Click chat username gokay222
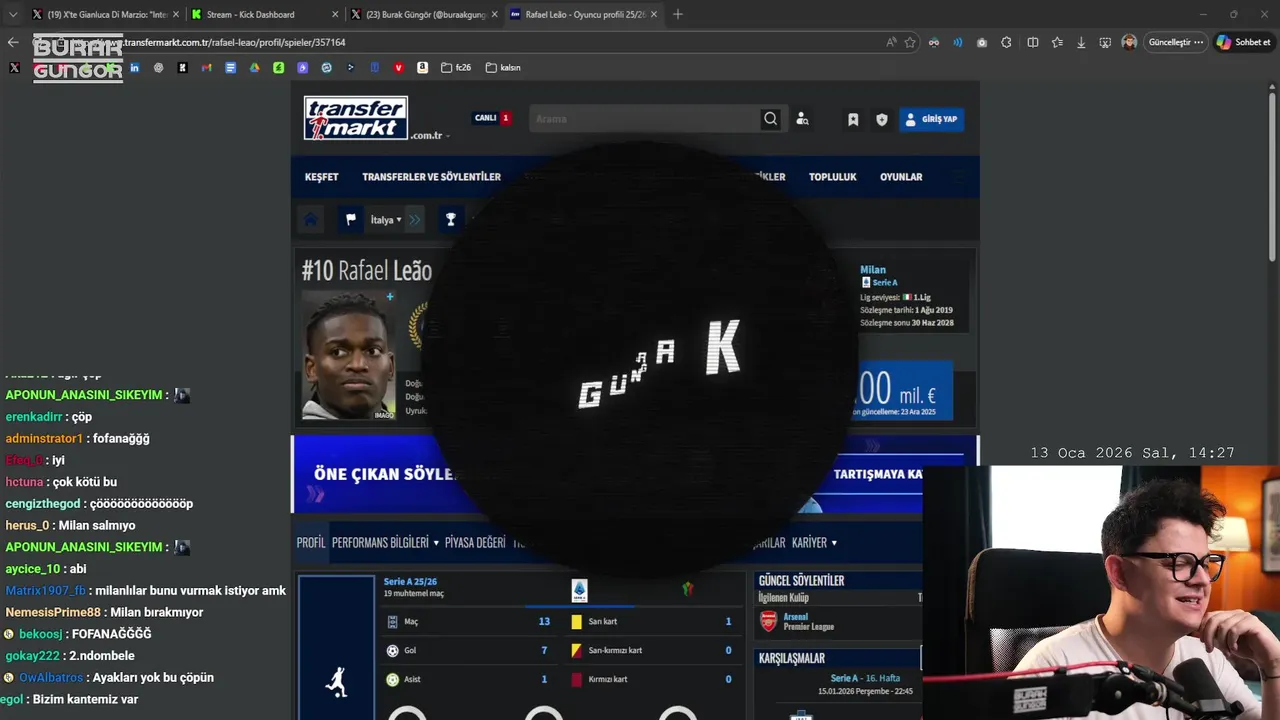Screen dimensions: 1280x720 [33, 655]
